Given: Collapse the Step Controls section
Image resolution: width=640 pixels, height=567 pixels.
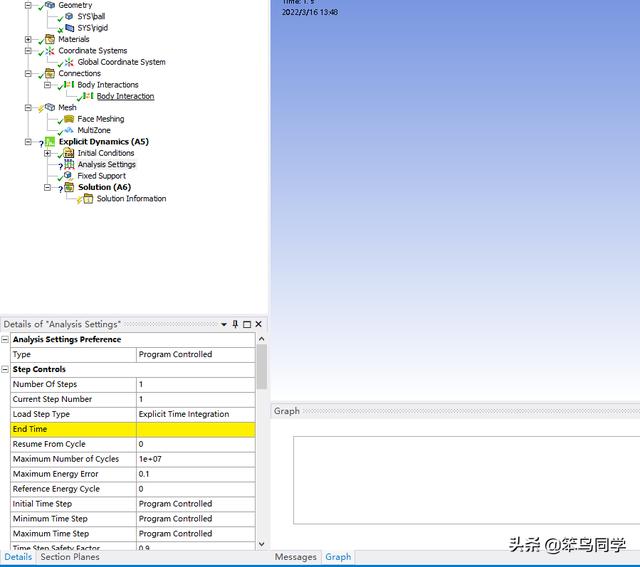Looking at the screenshot, I should 5,369.
